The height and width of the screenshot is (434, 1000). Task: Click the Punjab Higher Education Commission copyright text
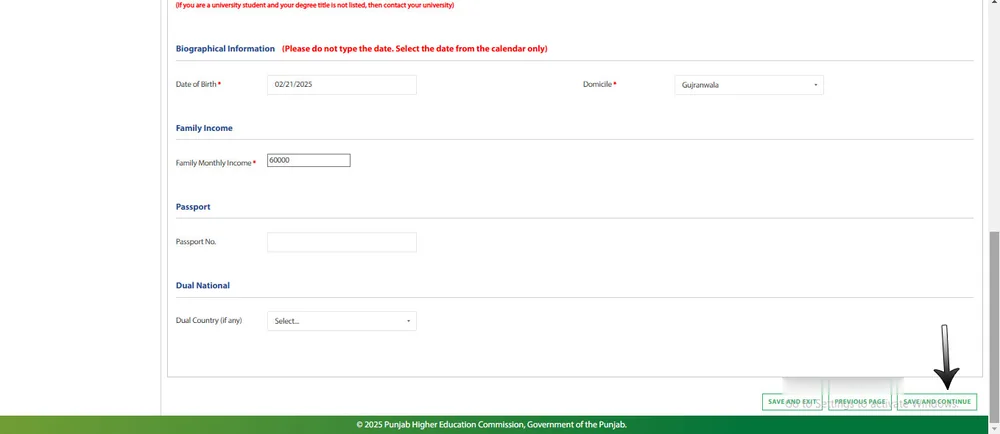pyautogui.click(x=492, y=424)
